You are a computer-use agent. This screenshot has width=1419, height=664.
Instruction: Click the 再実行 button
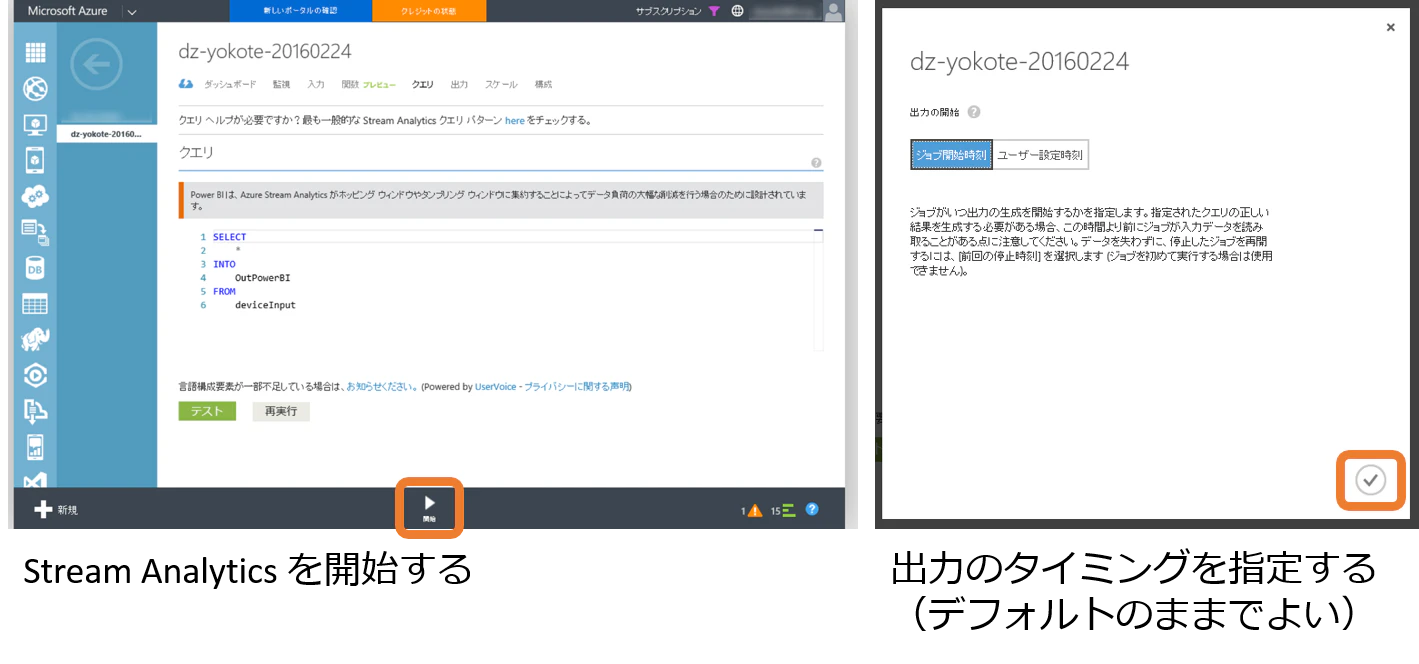point(281,411)
